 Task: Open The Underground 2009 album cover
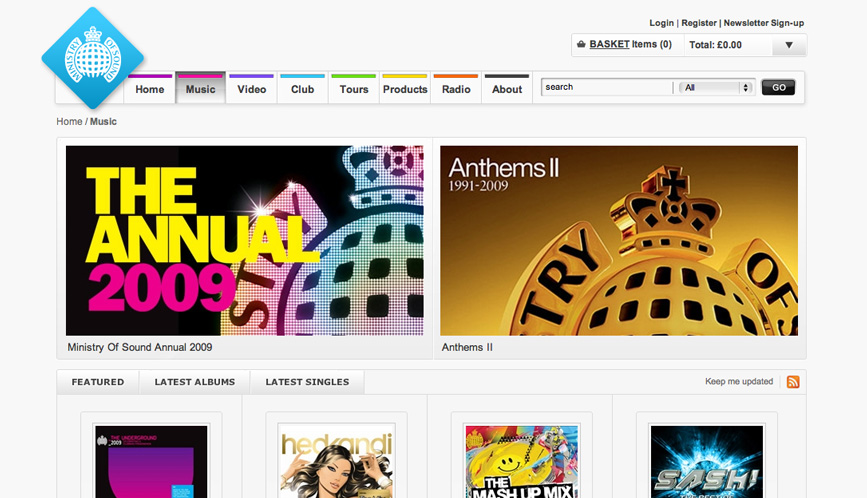(x=151, y=462)
